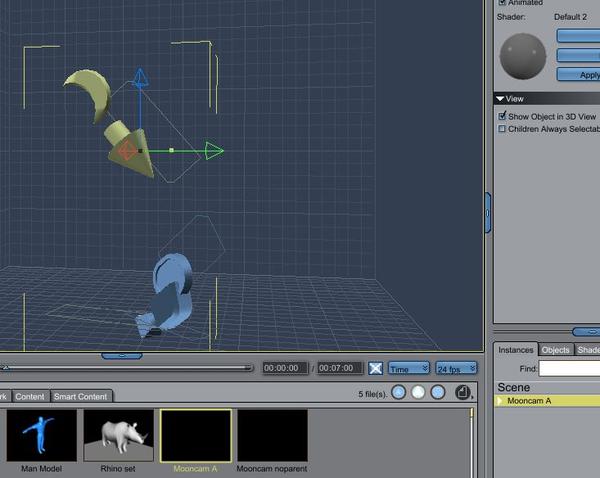Select the Mooncam noparent thumbnail

click(272, 435)
